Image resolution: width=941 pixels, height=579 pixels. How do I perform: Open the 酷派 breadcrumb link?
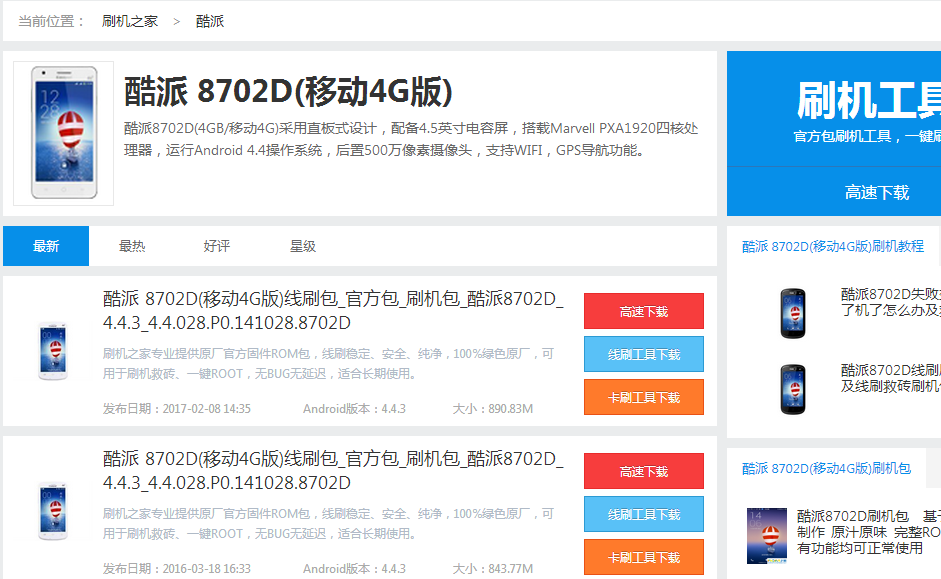coord(209,21)
